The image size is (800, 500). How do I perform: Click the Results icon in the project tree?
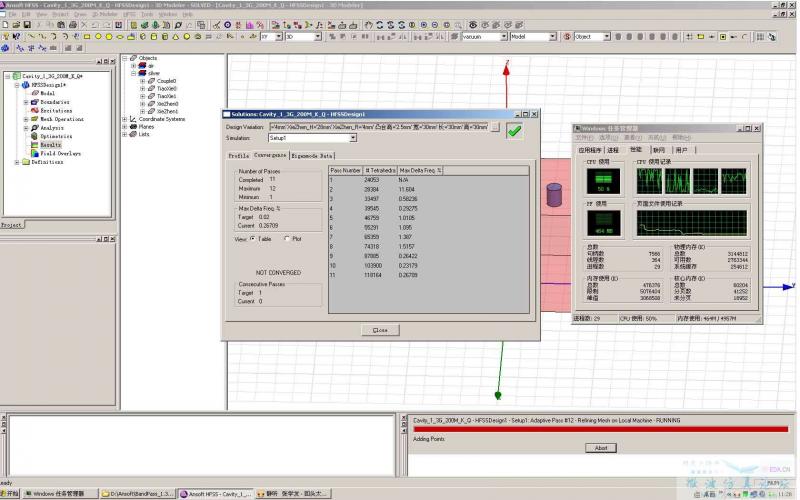coord(32,145)
